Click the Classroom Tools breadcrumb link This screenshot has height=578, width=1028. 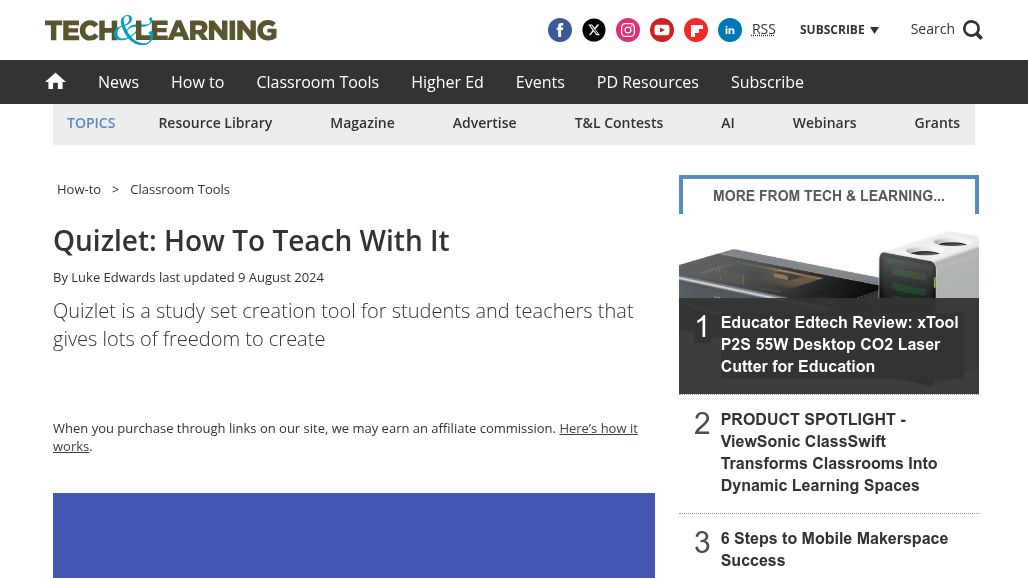(x=180, y=189)
